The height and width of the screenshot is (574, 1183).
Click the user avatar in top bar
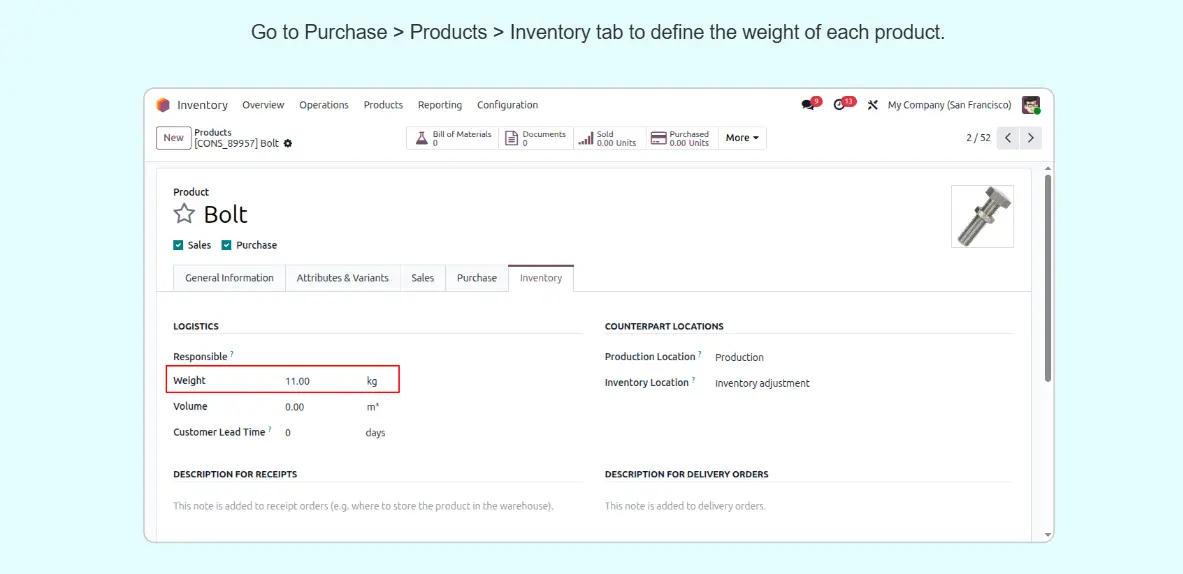1030,105
